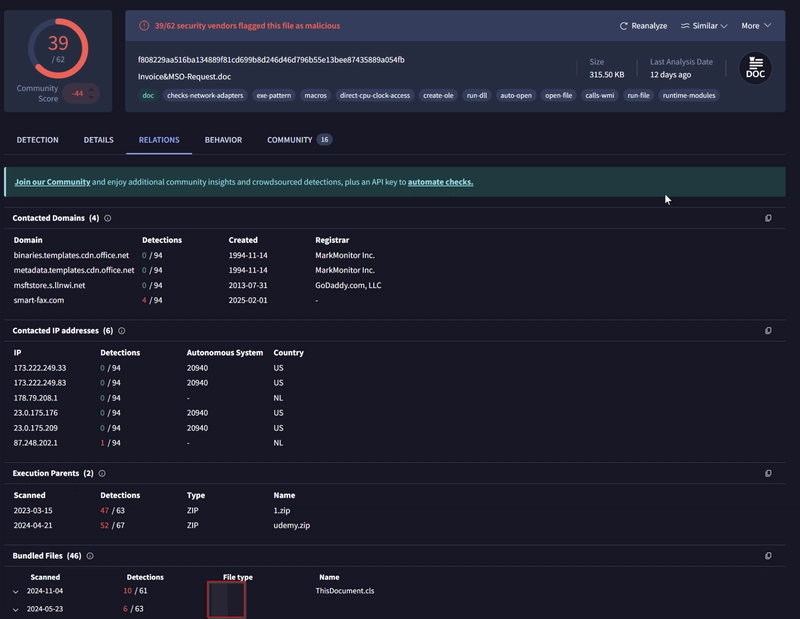Image resolution: width=800 pixels, height=619 pixels.
Task: Click the run-dll tag
Action: pos(477,95)
